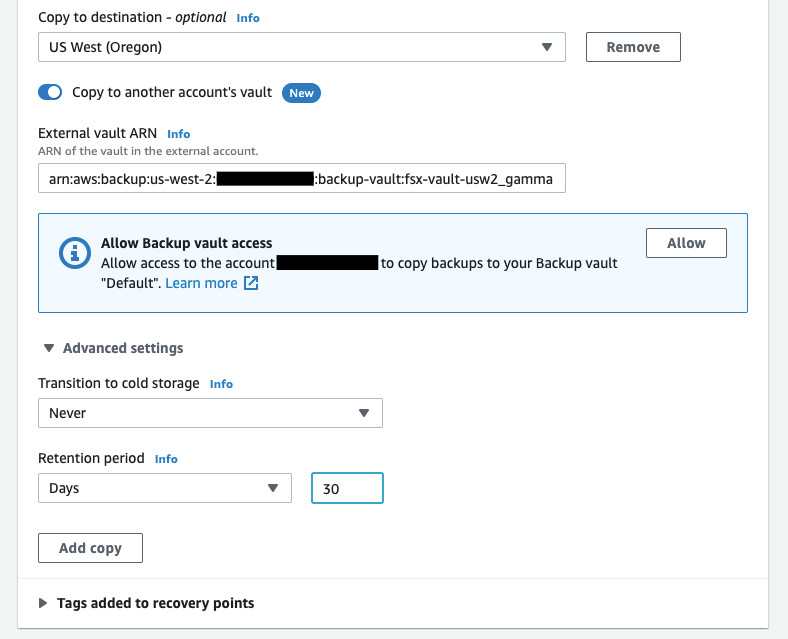
Task: Click 'ARN of the vault in the external account.' text
Action: pos(148,151)
